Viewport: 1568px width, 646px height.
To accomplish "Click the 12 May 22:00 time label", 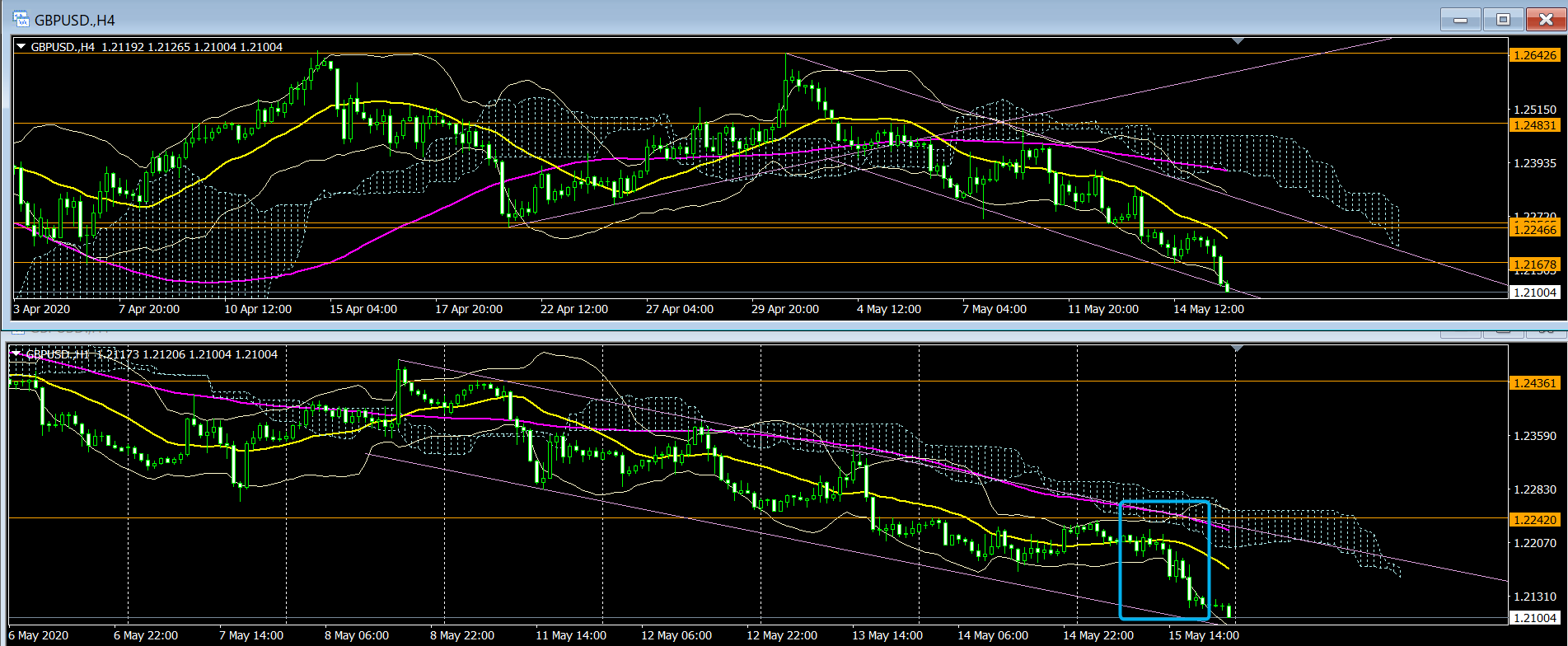I will tap(782, 635).
